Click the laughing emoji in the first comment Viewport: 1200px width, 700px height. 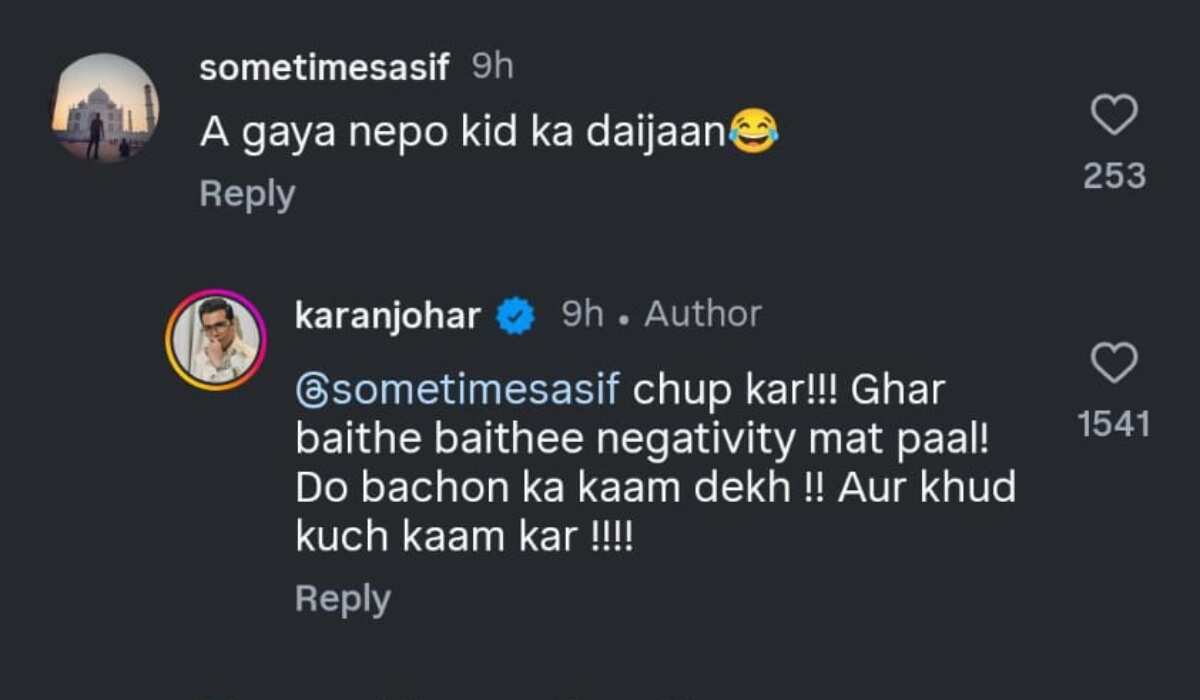point(753,133)
